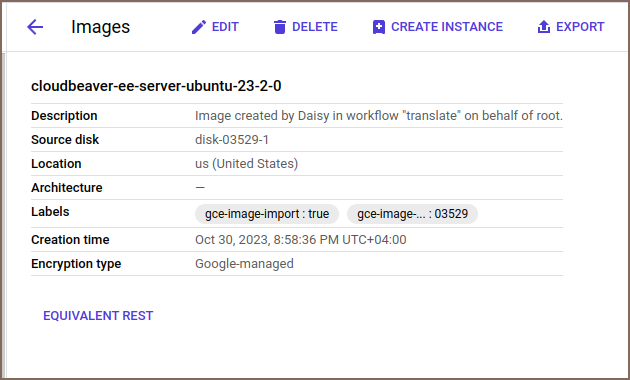Click the Description text about Daisy workflow
630x380 pixels.
pos(379,116)
